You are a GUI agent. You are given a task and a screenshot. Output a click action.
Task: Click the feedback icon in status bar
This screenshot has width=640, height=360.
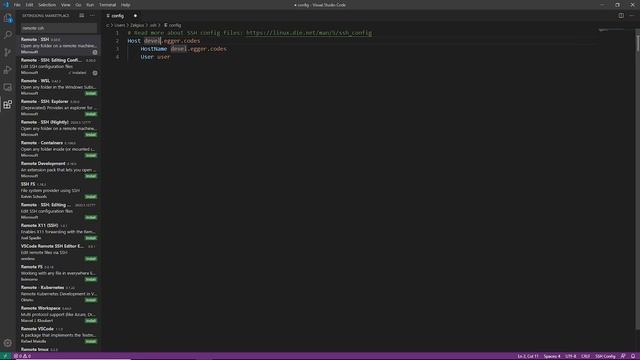point(623,356)
